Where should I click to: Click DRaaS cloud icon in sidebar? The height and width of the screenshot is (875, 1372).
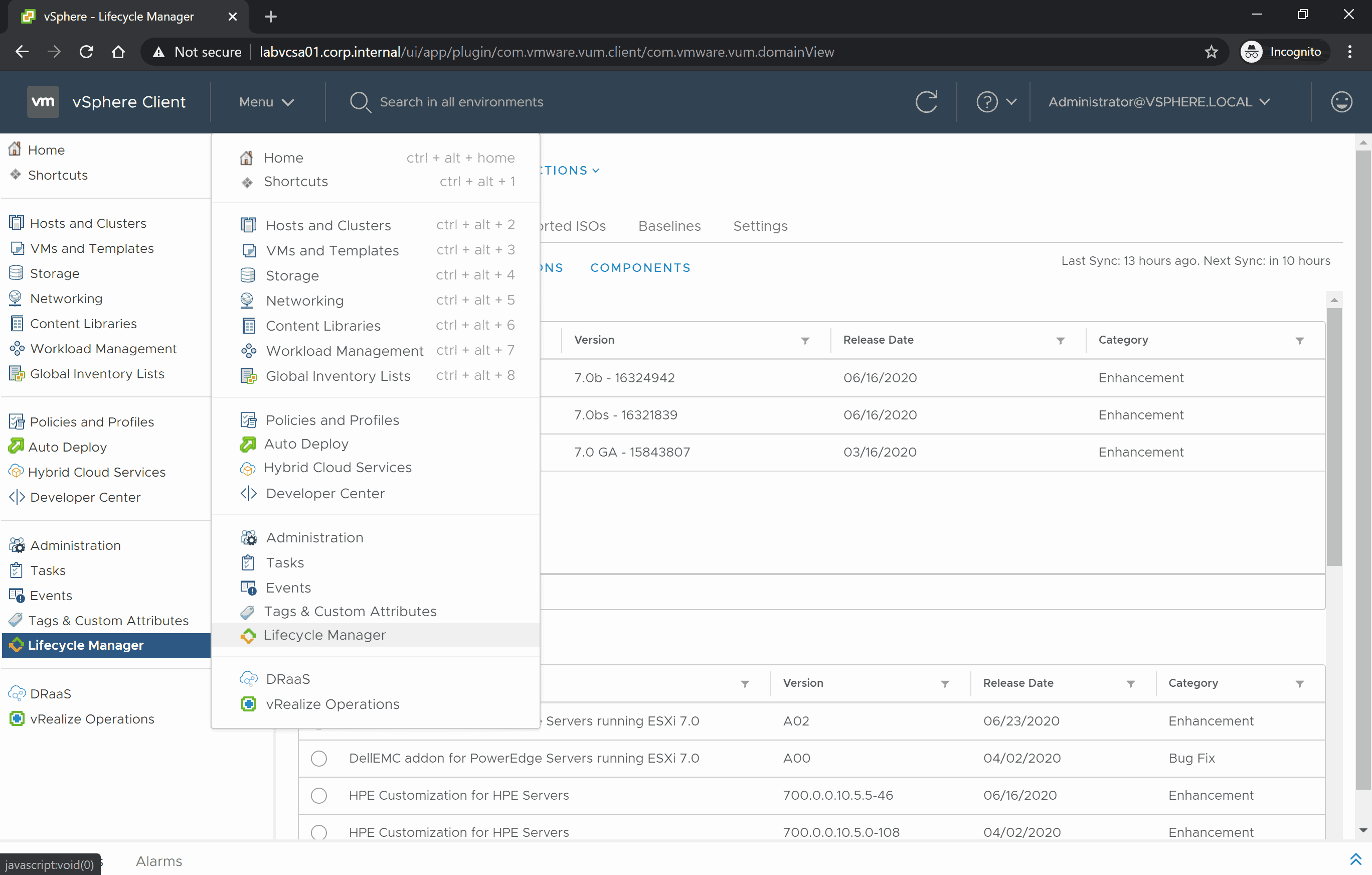click(x=17, y=694)
